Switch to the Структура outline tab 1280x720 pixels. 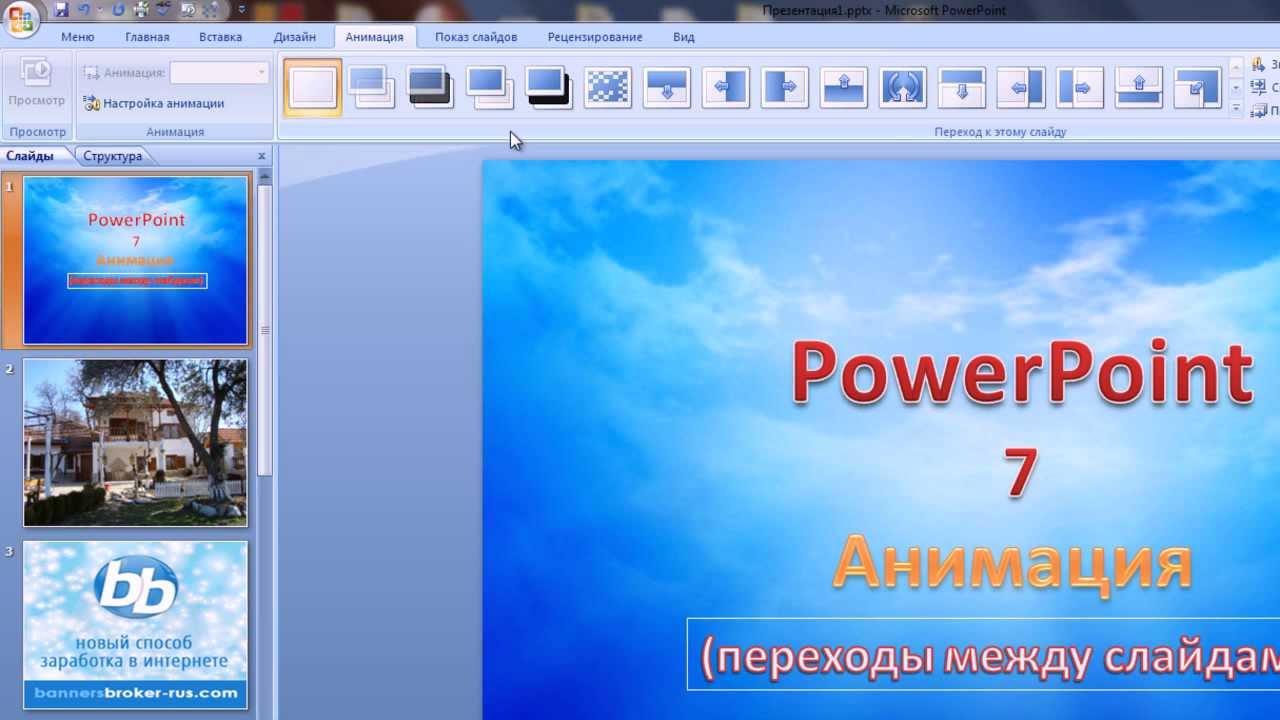(x=112, y=156)
